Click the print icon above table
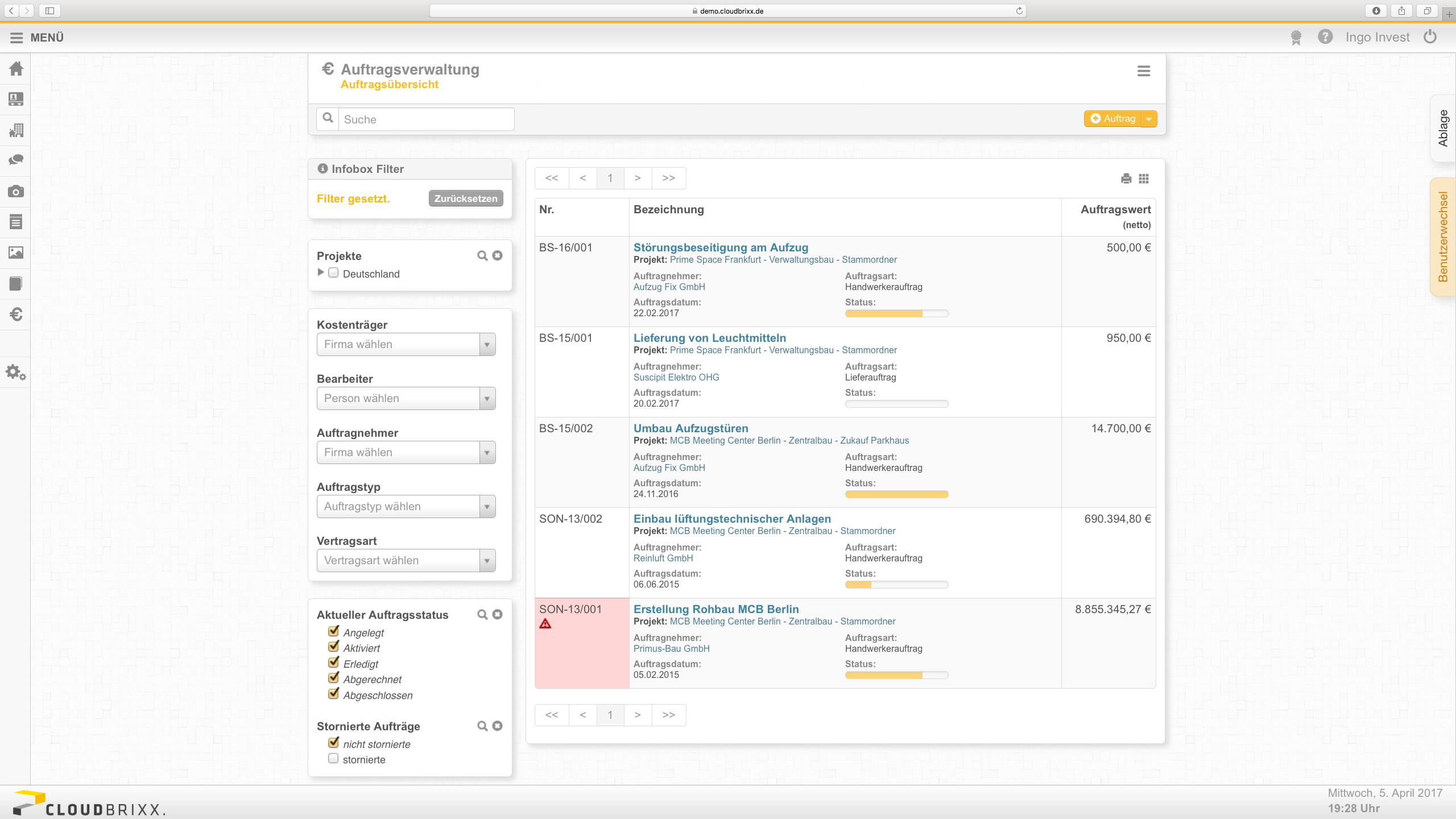Image resolution: width=1456 pixels, height=819 pixels. [x=1126, y=179]
